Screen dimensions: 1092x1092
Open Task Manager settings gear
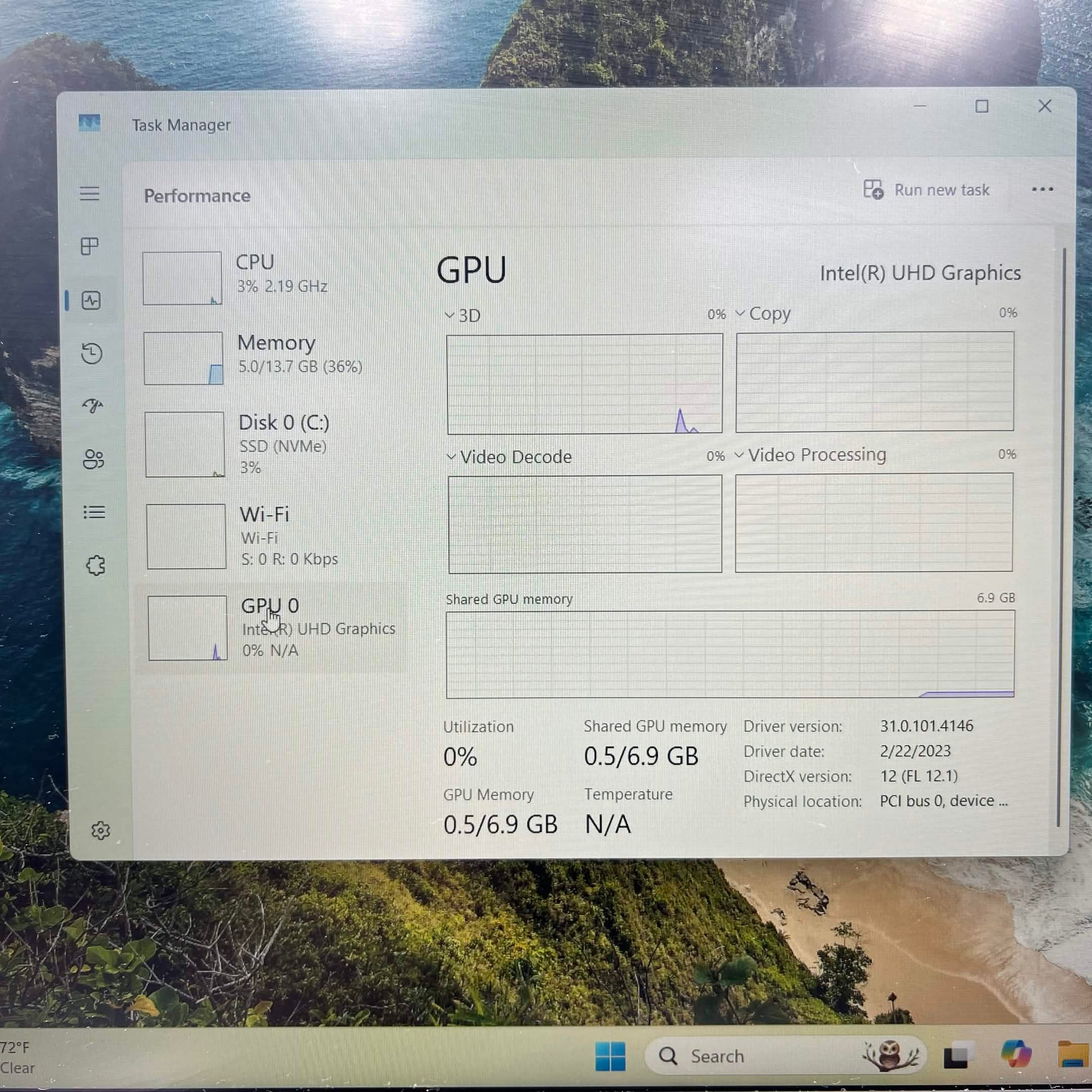coord(100,831)
